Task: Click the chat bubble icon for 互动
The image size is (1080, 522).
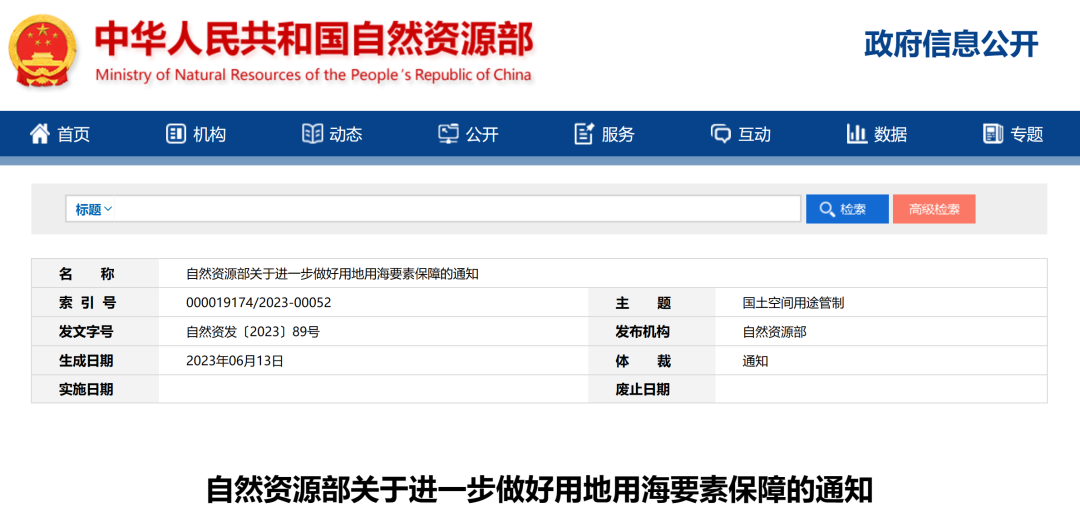Action: [721, 134]
